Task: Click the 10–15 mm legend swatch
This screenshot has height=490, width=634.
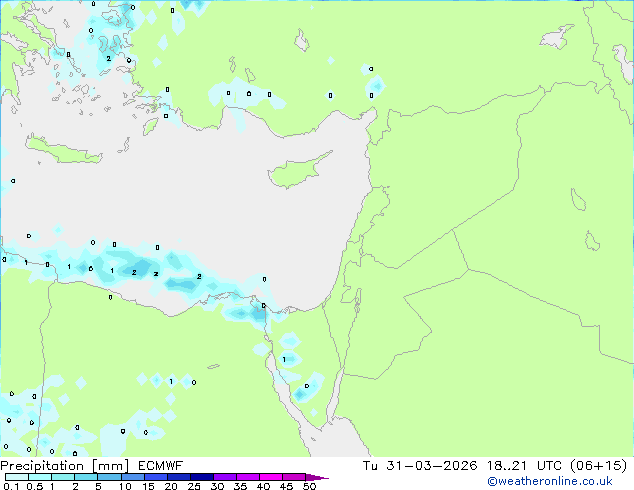Action: 132,477
